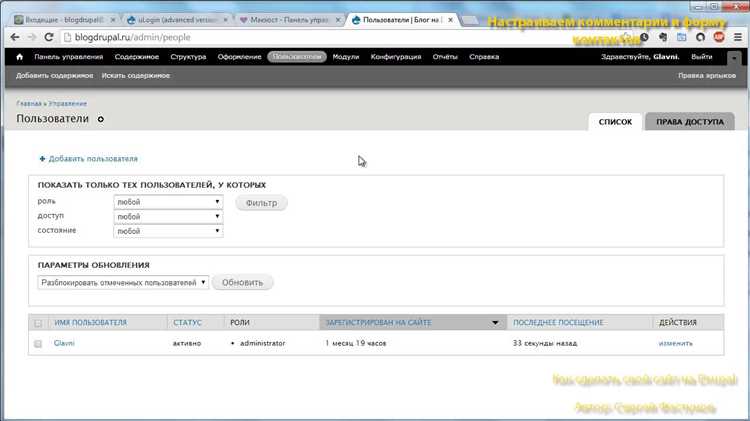Reload the page with browser refresh icon
The width and height of the screenshot is (750, 421).
49,37
